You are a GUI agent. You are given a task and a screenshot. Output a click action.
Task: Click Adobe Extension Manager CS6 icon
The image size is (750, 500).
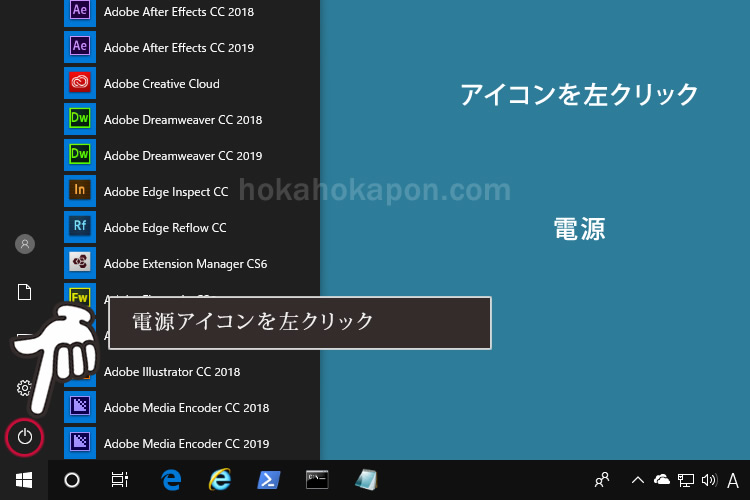tap(80, 263)
